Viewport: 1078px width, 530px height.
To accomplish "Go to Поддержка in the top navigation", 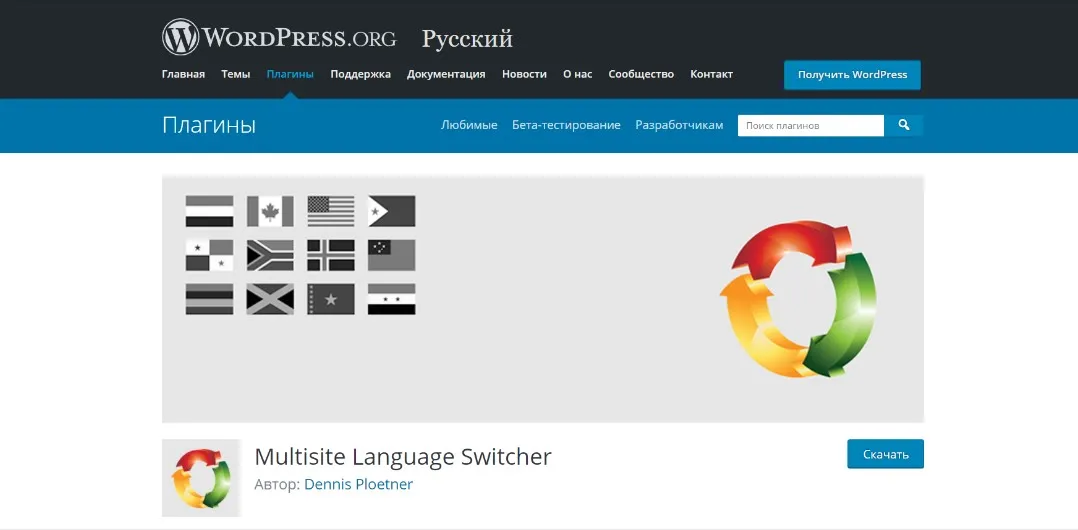I will pyautogui.click(x=360, y=74).
